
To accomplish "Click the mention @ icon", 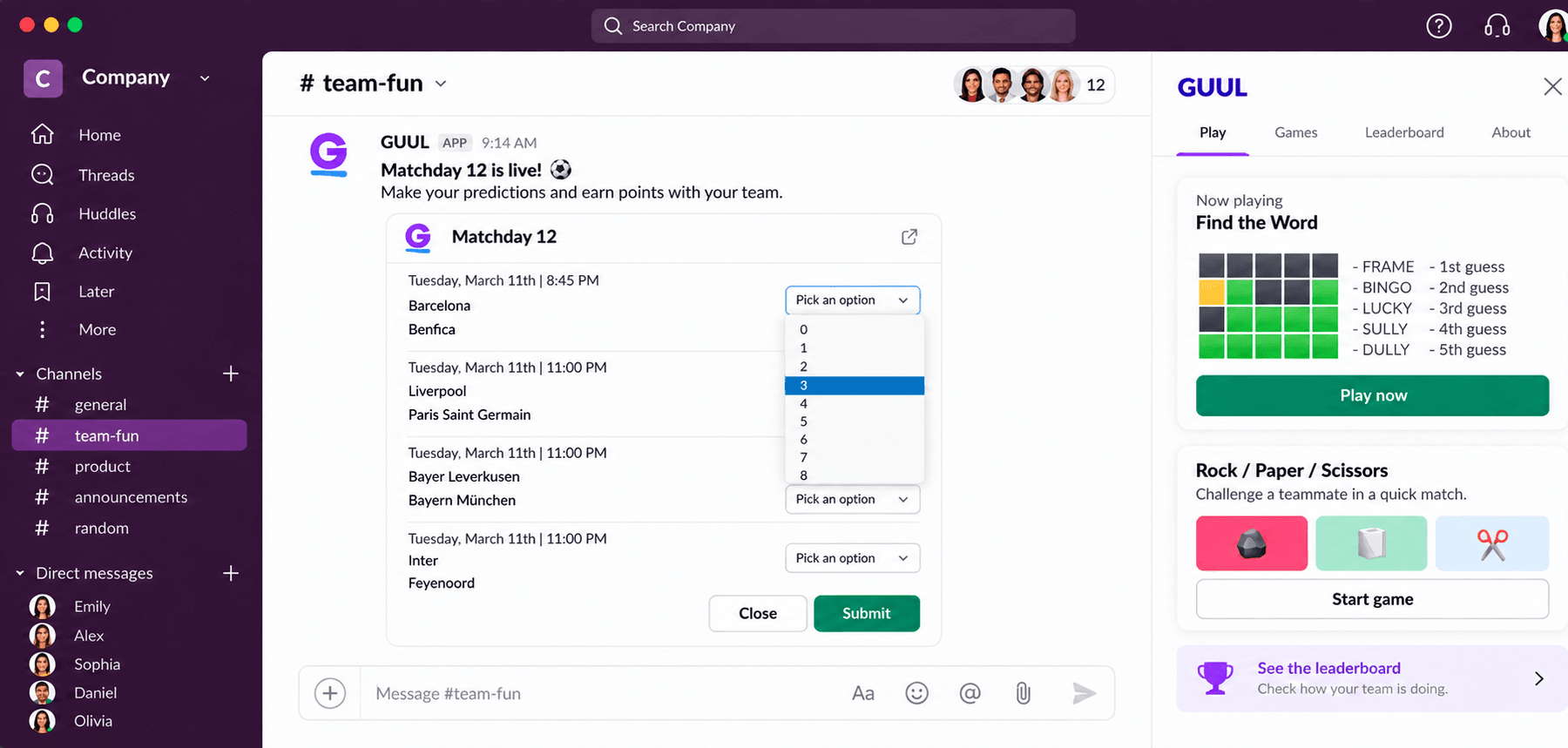I will point(970,693).
